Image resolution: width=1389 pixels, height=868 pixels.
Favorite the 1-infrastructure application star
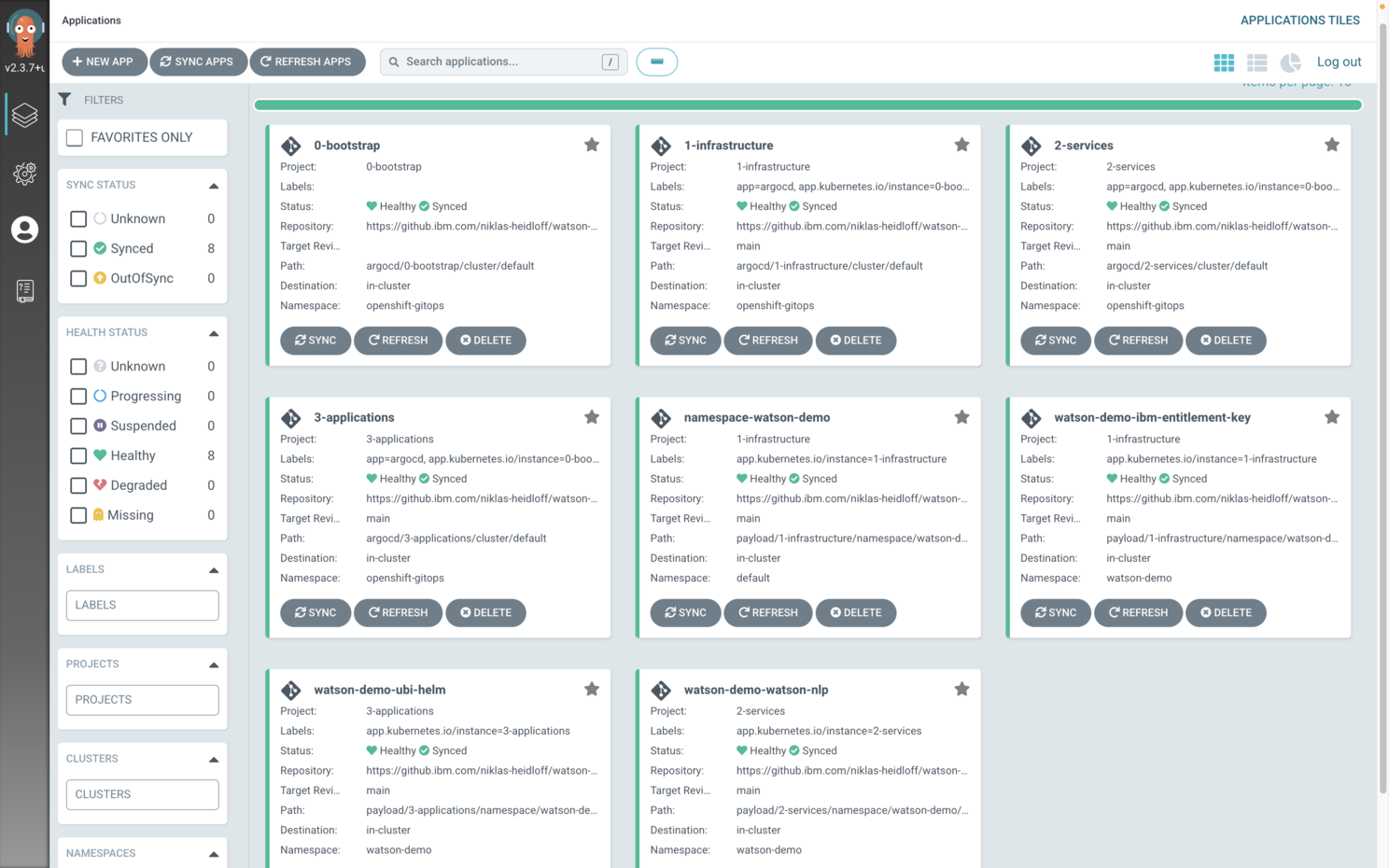(x=961, y=145)
